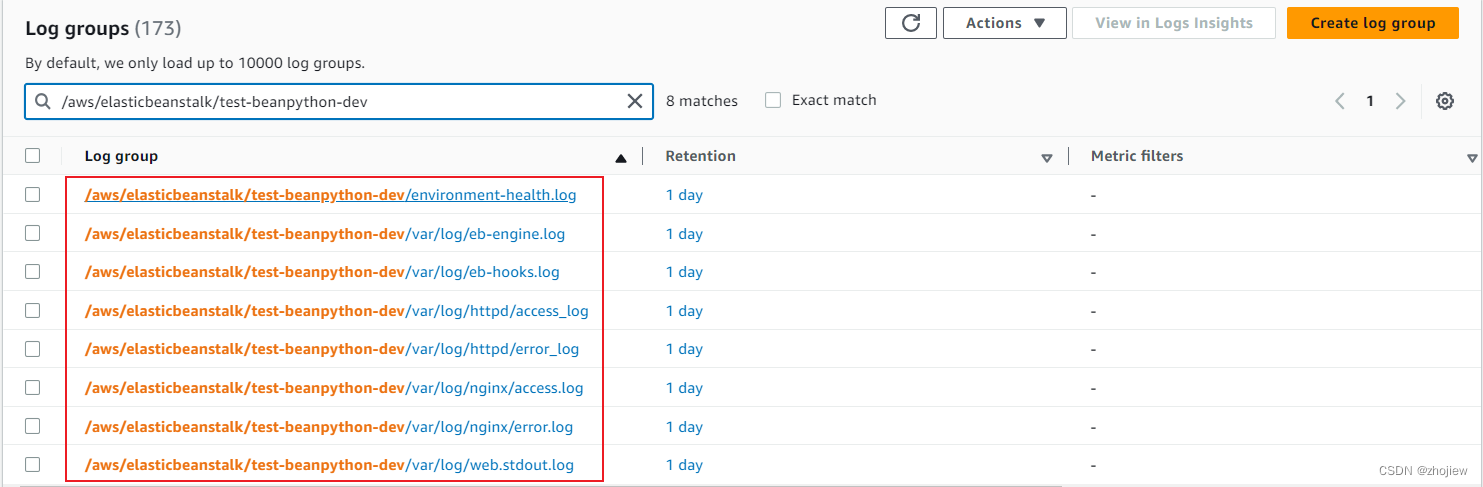Open the /var/log/nginx/access.log log group

tap(334, 388)
